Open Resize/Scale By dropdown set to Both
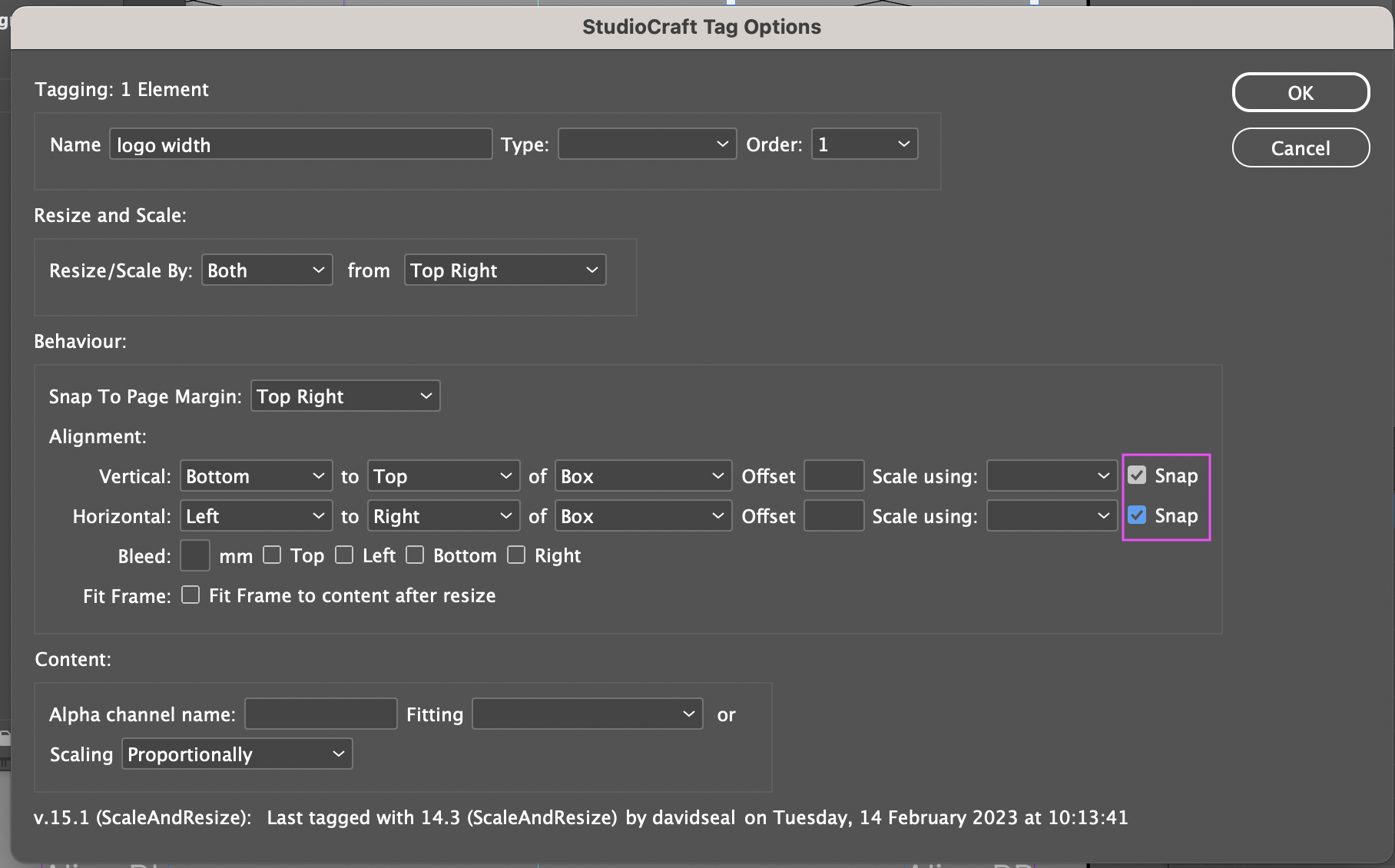Viewport: 1395px width, 868px height. coord(267,270)
